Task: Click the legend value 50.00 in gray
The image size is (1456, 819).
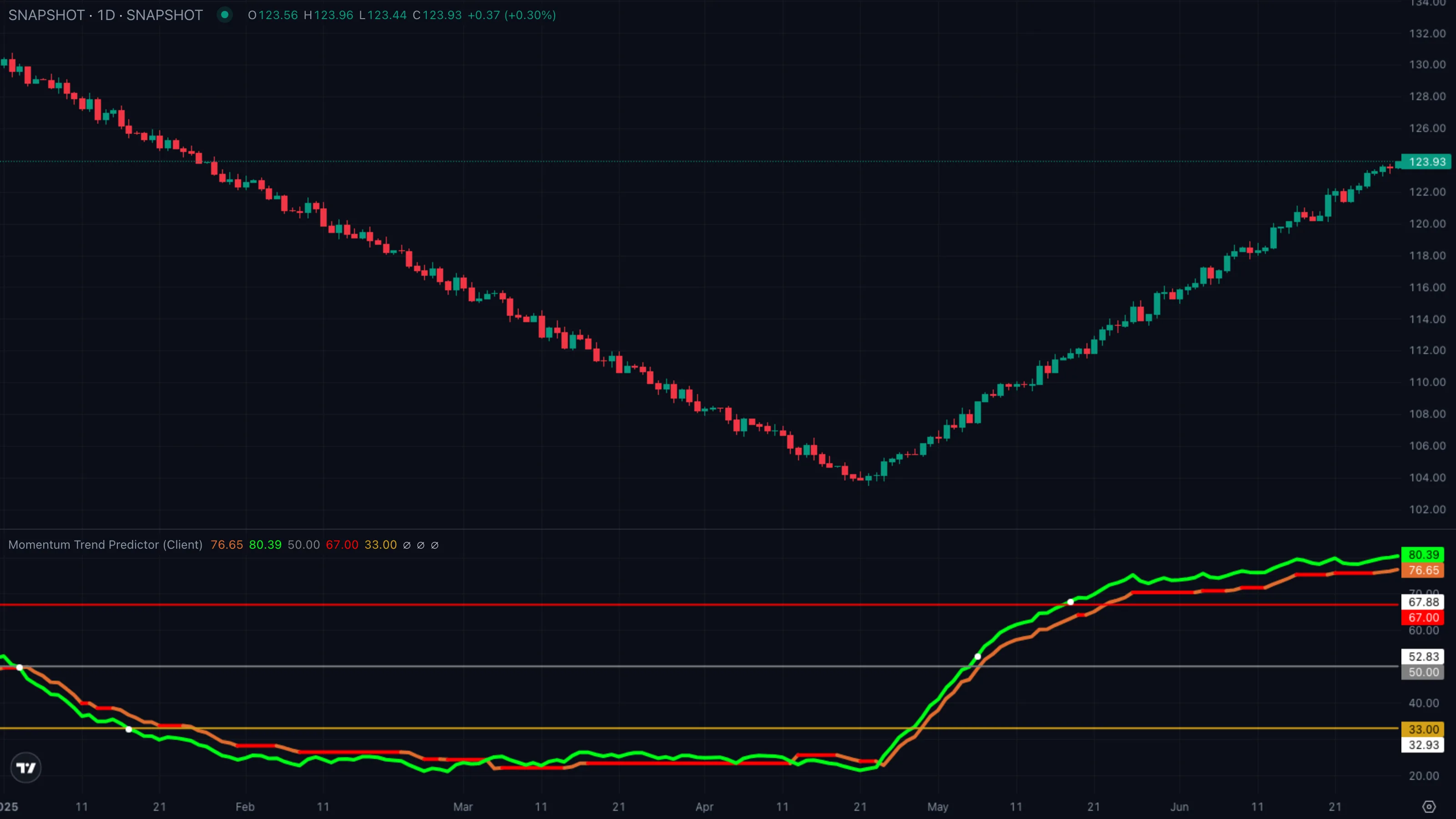Action: pyautogui.click(x=303, y=545)
